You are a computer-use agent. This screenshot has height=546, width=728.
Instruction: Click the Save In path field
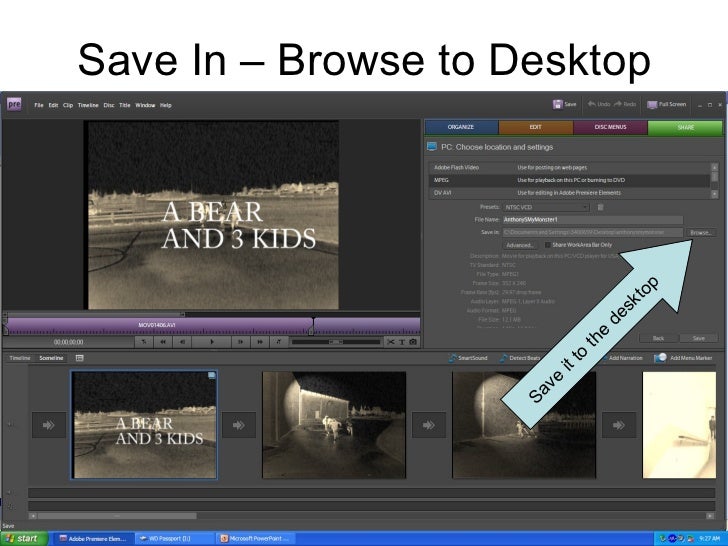[x=592, y=232]
